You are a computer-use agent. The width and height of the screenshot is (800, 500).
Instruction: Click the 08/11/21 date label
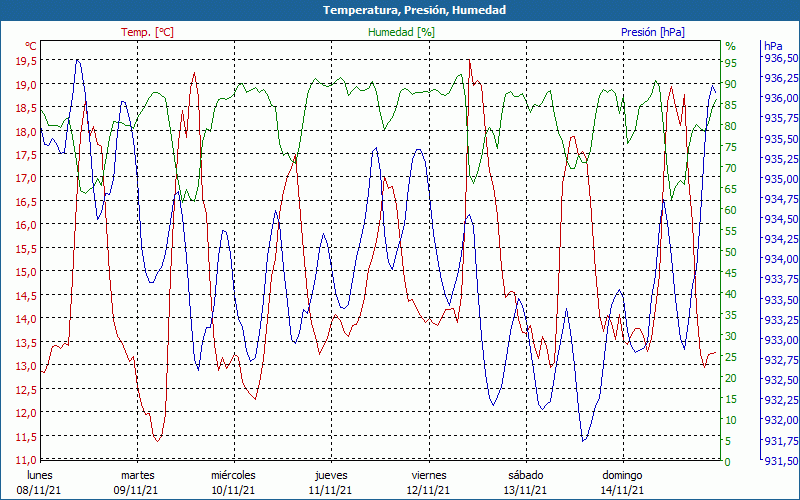pos(39,491)
